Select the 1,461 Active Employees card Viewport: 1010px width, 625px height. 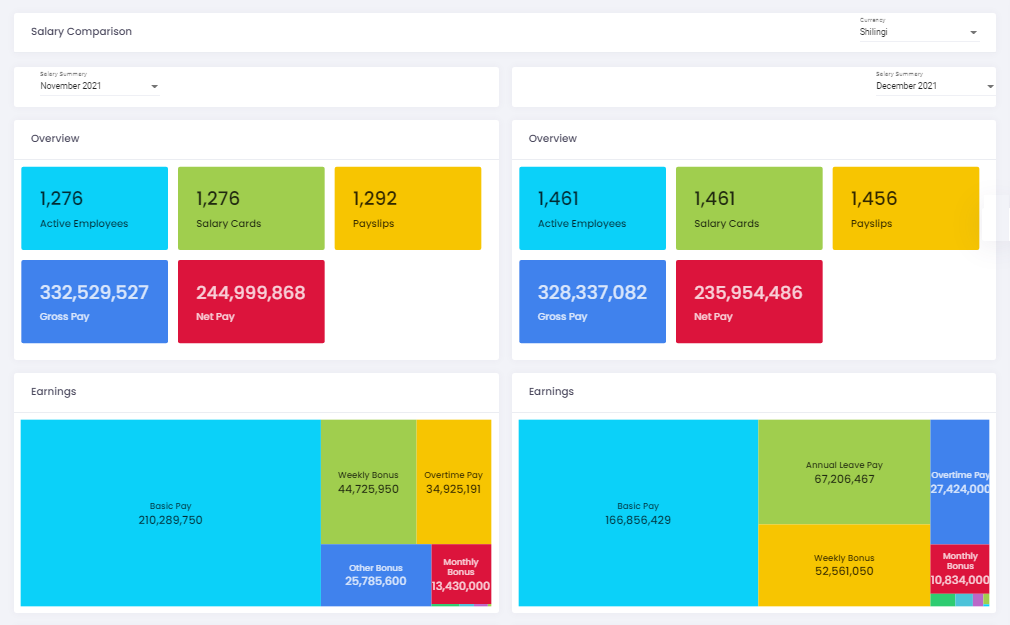pyautogui.click(x=593, y=208)
